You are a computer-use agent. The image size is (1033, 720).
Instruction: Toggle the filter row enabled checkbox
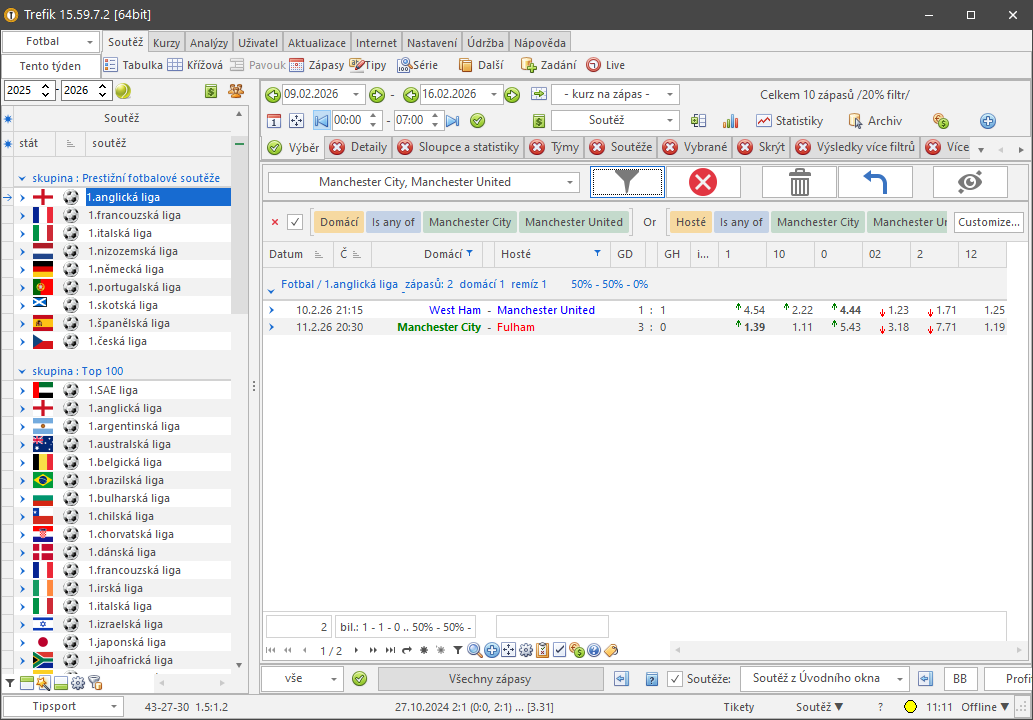(x=295, y=222)
